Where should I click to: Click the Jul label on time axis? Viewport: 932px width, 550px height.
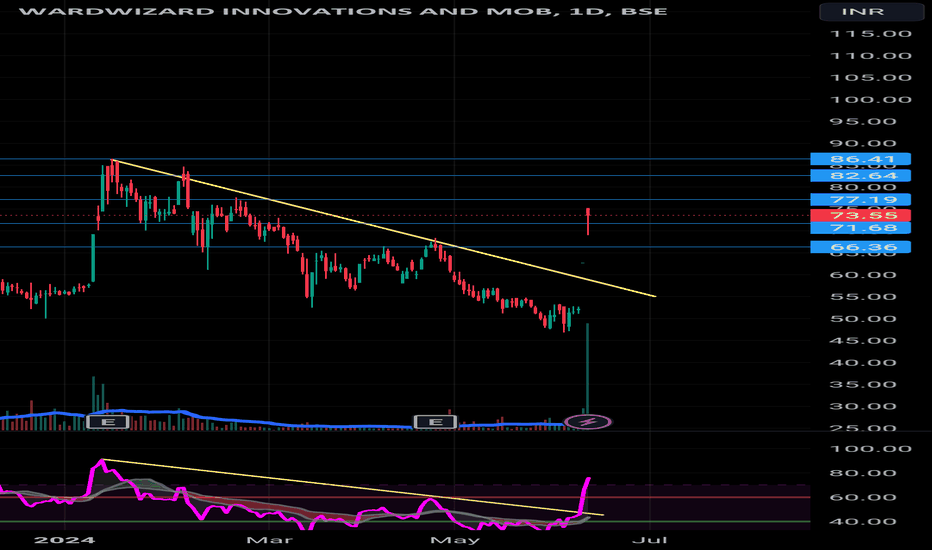649,540
